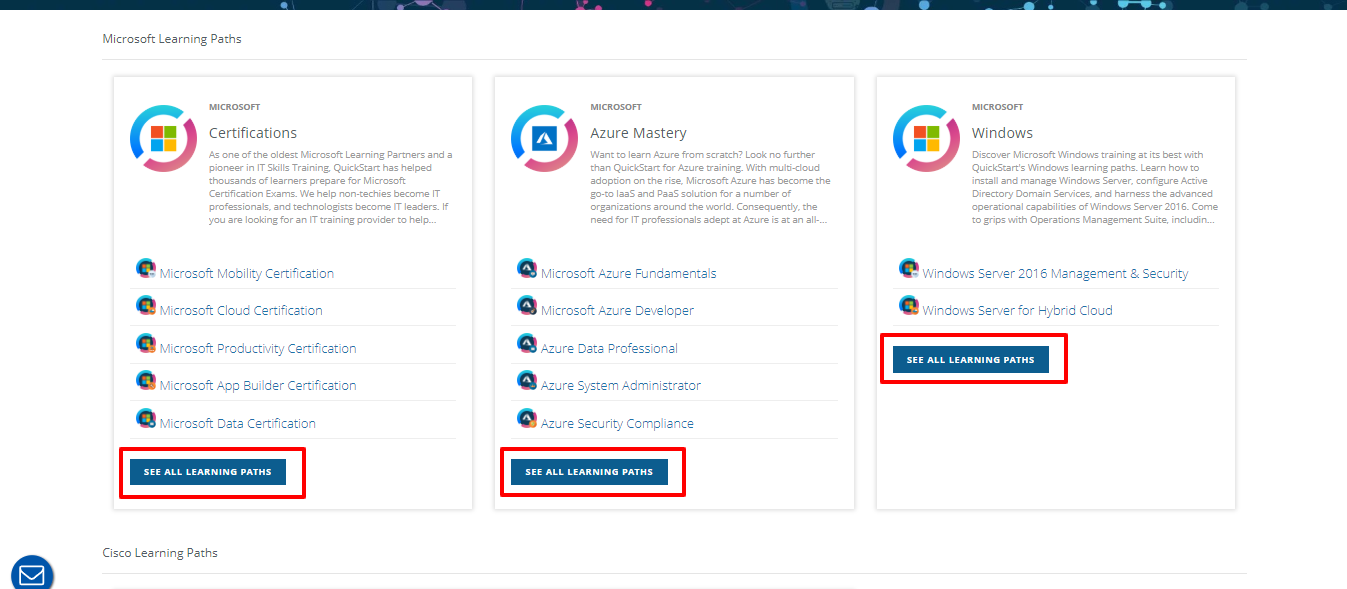Open the envelope chat widget at bottom left
Screen dimensions: 1347x589
pos(31,573)
